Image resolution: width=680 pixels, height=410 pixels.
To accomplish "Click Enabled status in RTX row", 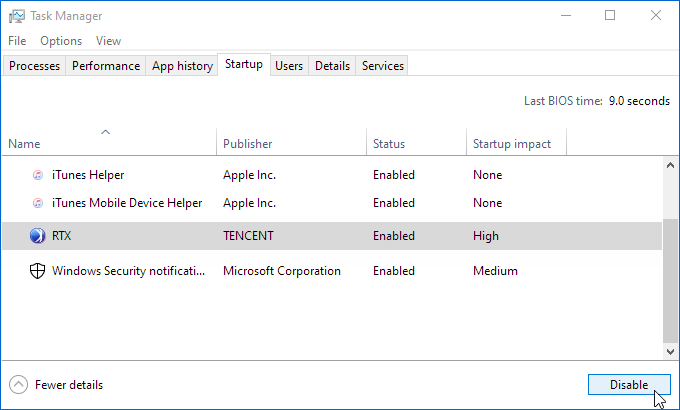I will 394,236.
